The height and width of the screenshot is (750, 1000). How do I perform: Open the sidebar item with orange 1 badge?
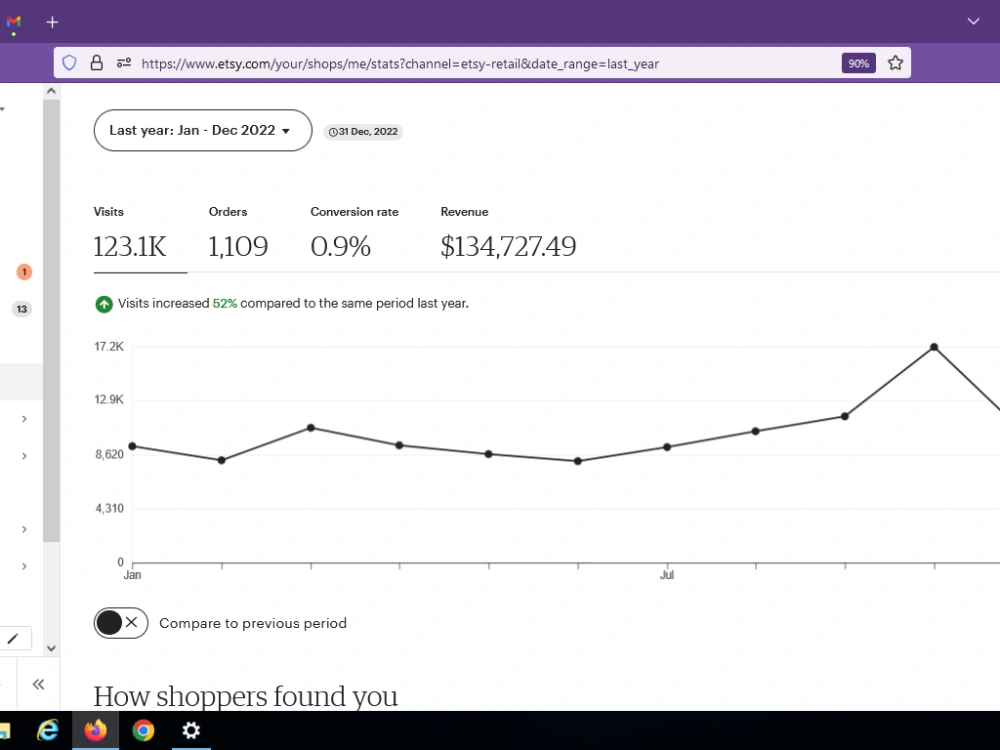24,272
